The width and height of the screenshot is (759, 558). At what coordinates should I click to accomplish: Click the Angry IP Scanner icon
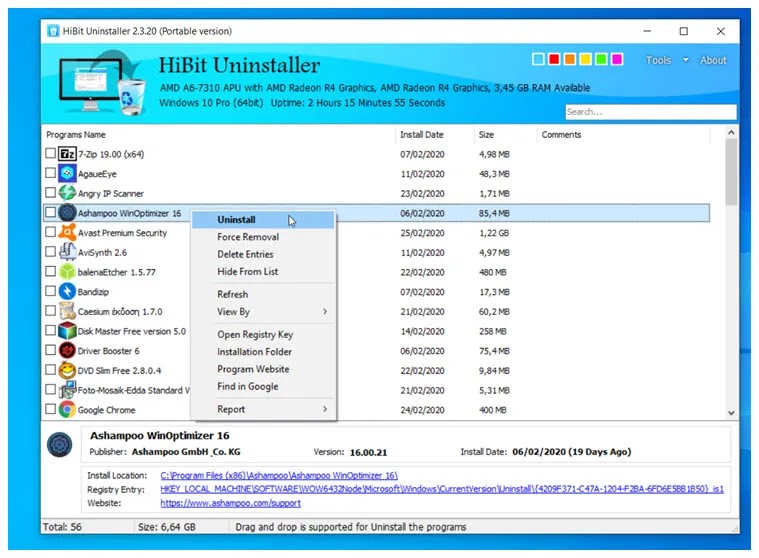pyautogui.click(x=67, y=193)
